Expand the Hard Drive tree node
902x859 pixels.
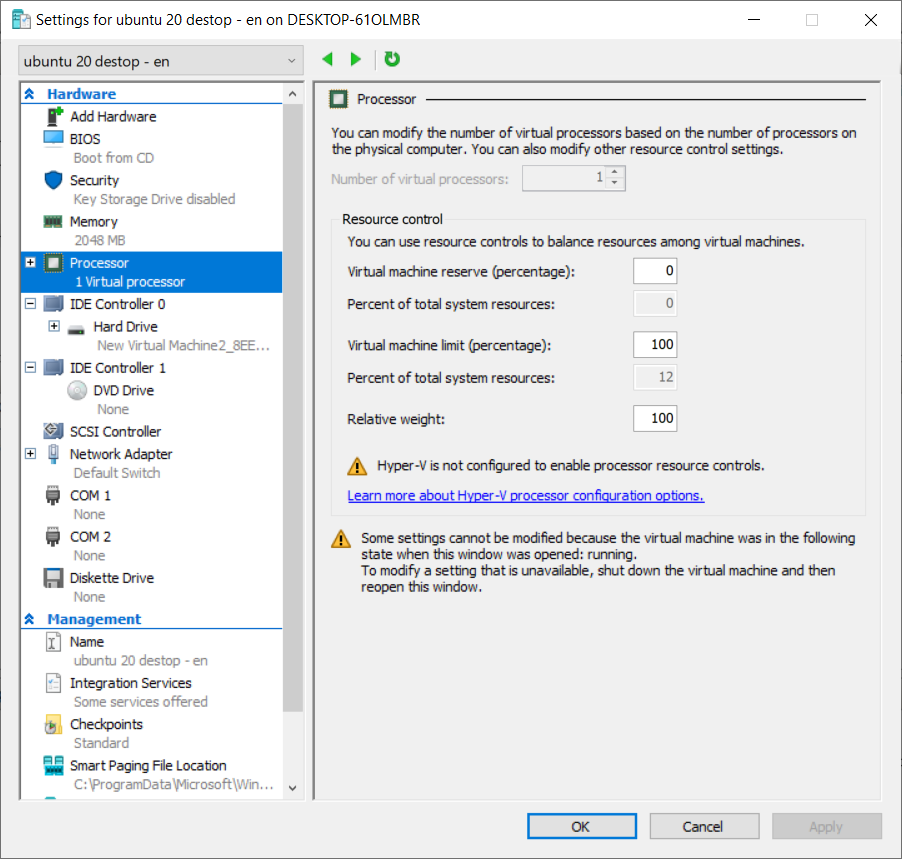tap(53, 326)
